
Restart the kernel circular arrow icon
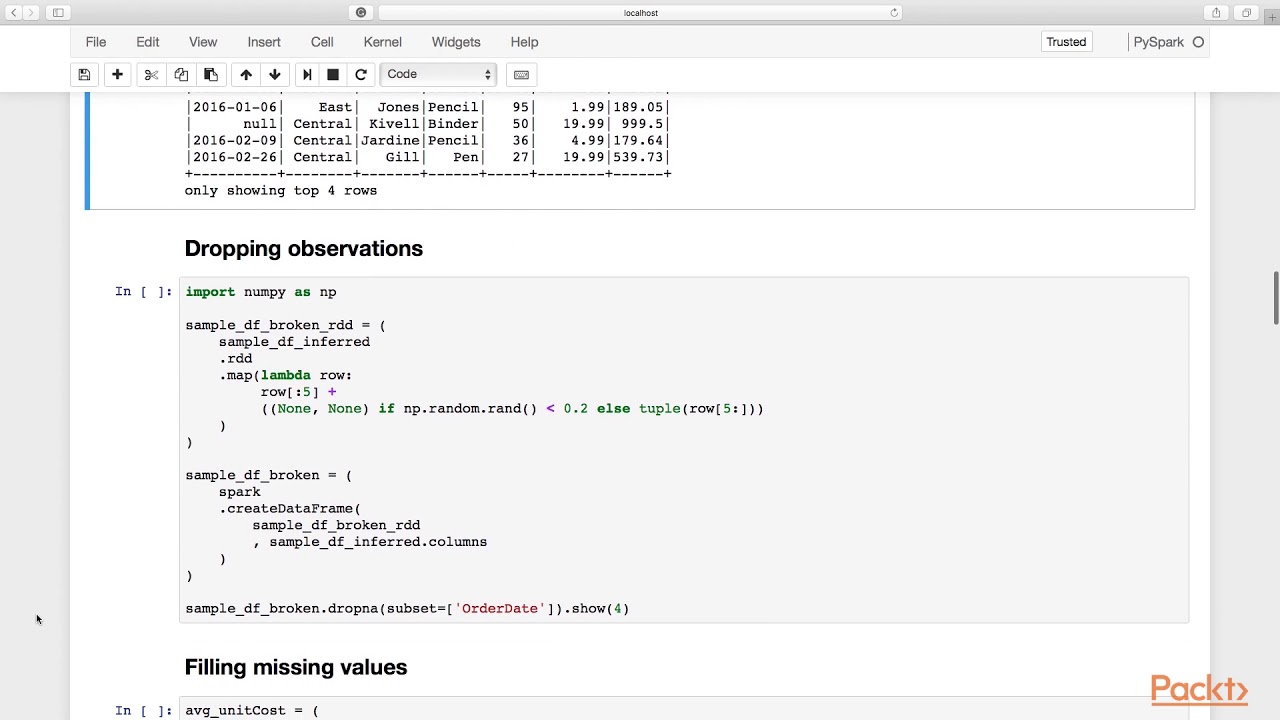[361, 74]
